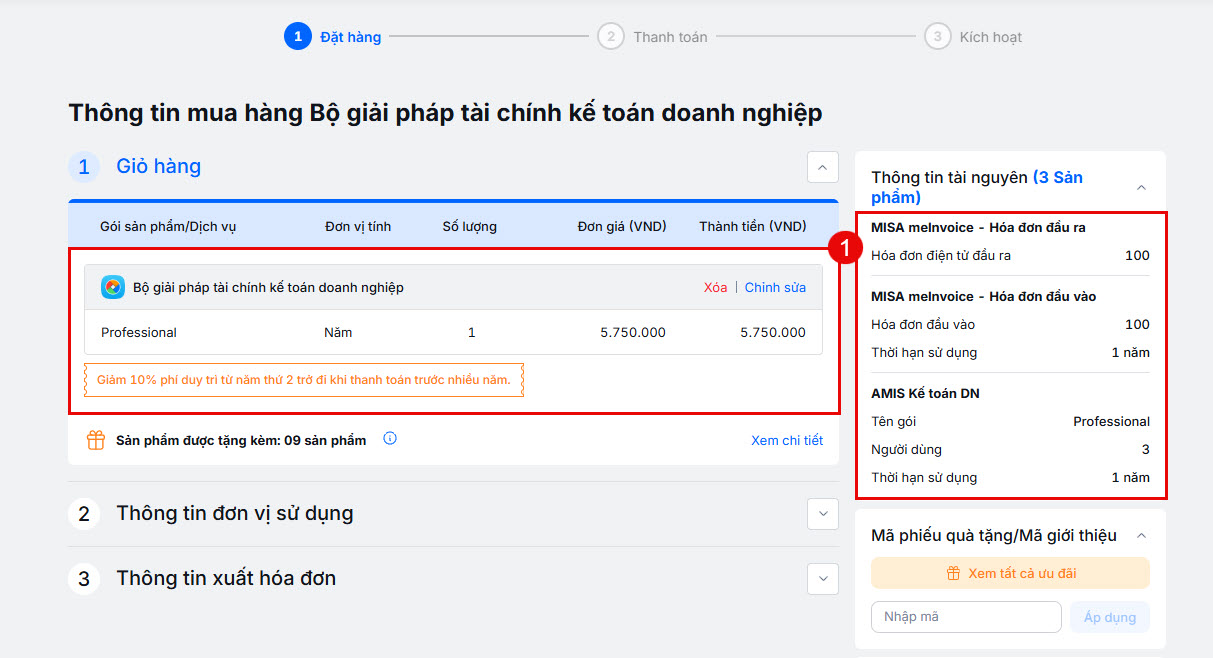Viewport: 1213px width, 658px height.
Task: Click Thông tin đơn vị sử dụng heading
Action: [234, 514]
